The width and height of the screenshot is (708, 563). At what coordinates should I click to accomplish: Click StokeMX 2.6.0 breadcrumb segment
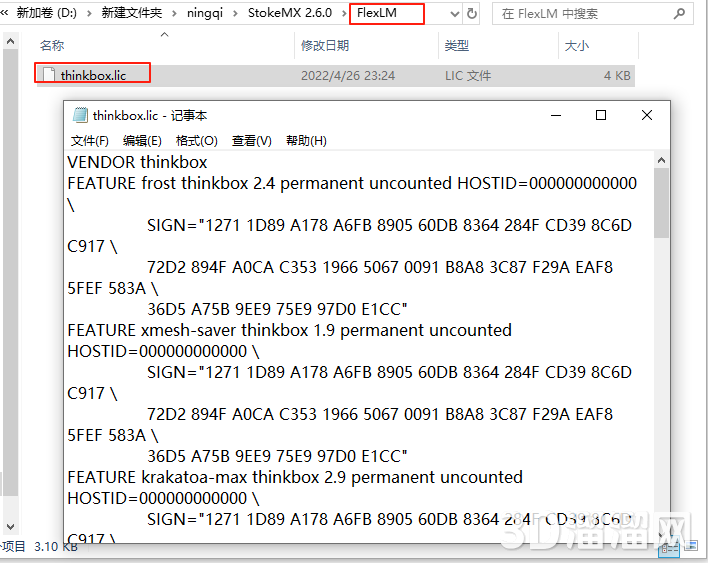coord(290,13)
